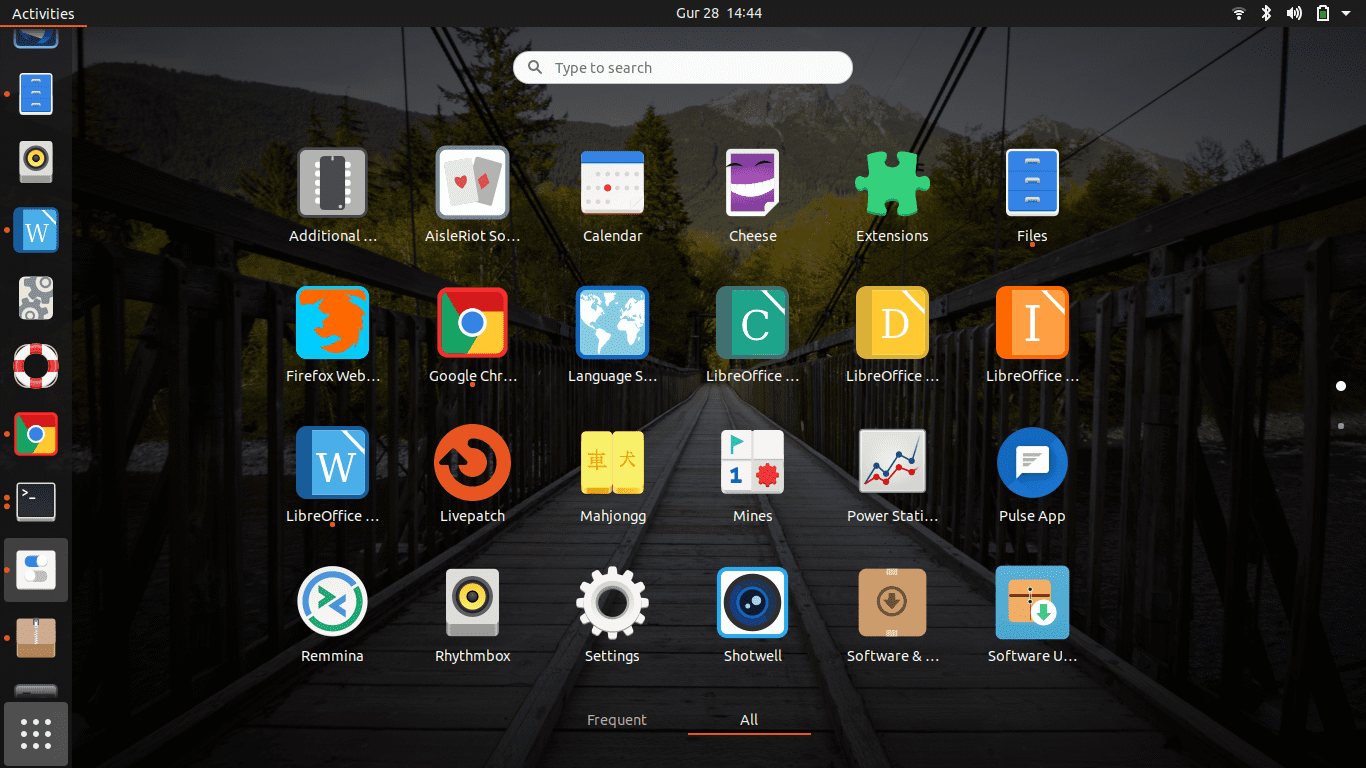The height and width of the screenshot is (768, 1366).
Task: Switch to the Frequent tab
Action: pos(617,720)
